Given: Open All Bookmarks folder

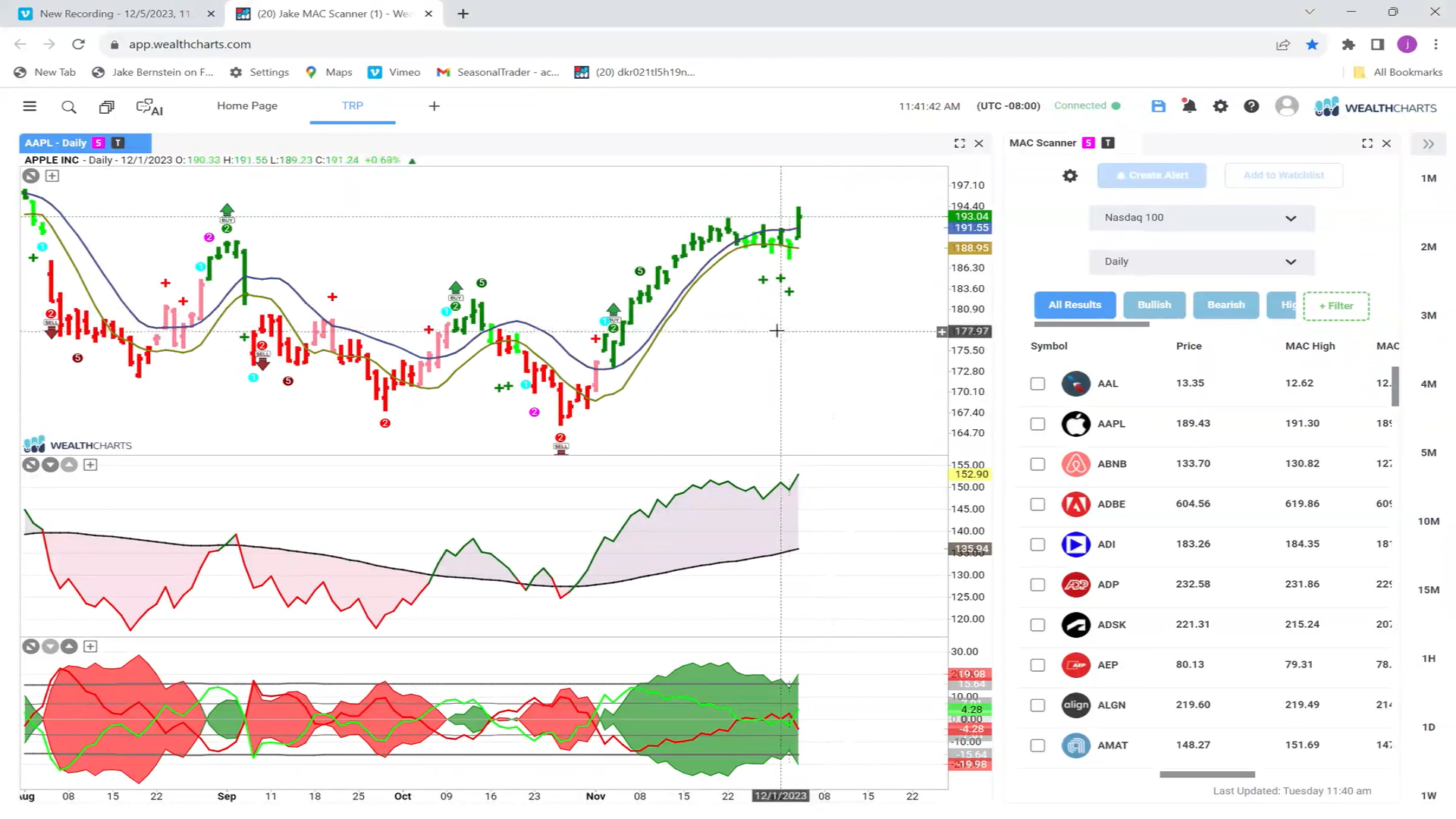Looking at the screenshot, I should point(1398,72).
